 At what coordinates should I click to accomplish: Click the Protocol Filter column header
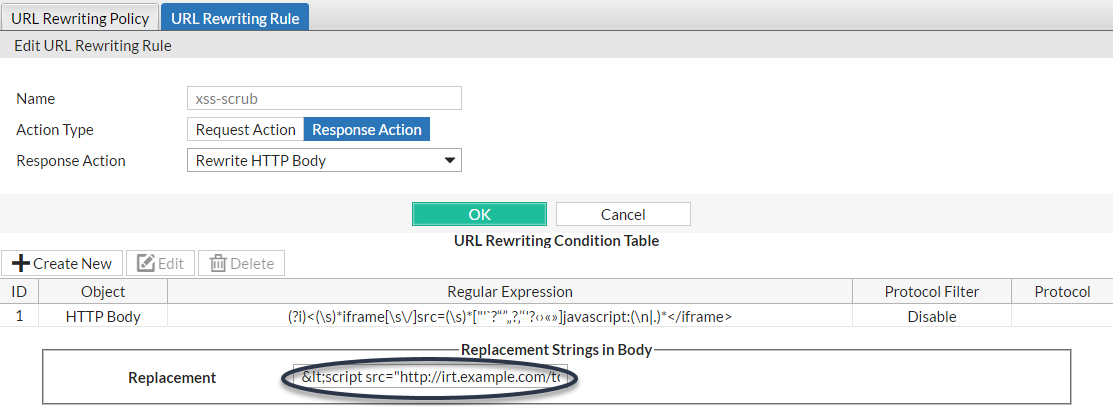(932, 292)
